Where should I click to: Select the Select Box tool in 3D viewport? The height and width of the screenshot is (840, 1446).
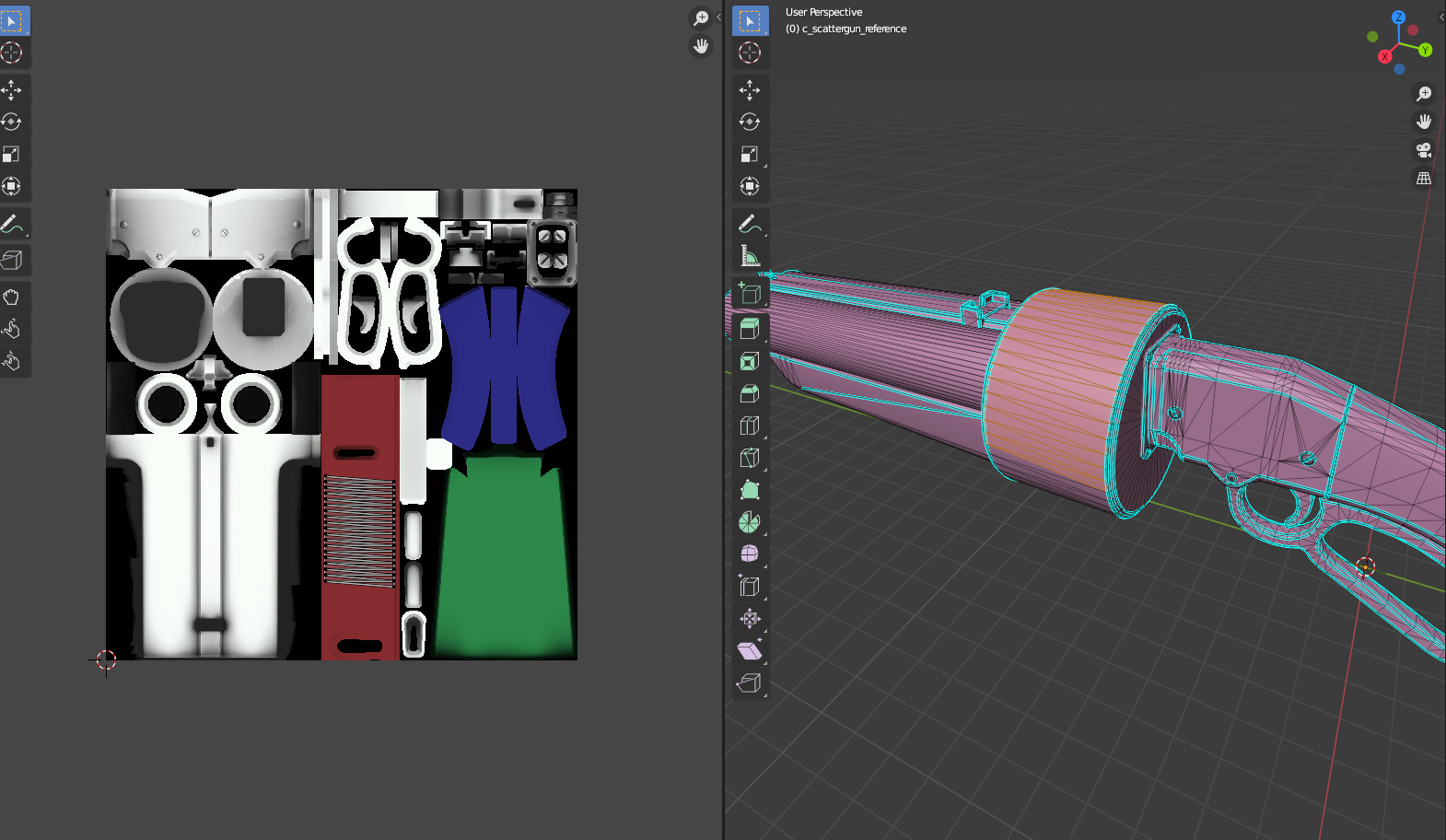tap(750, 20)
